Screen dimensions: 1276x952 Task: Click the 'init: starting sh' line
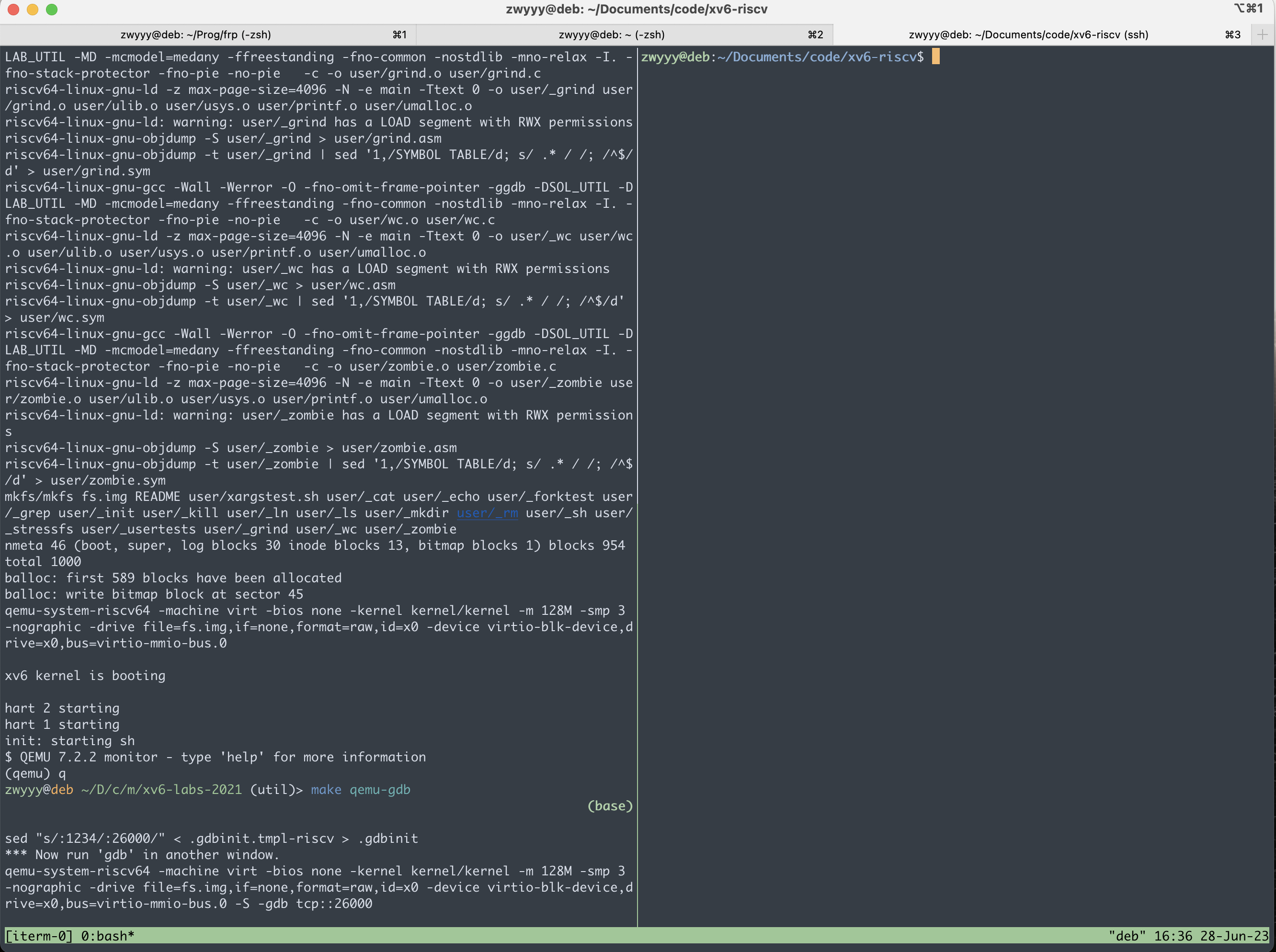[70, 740]
